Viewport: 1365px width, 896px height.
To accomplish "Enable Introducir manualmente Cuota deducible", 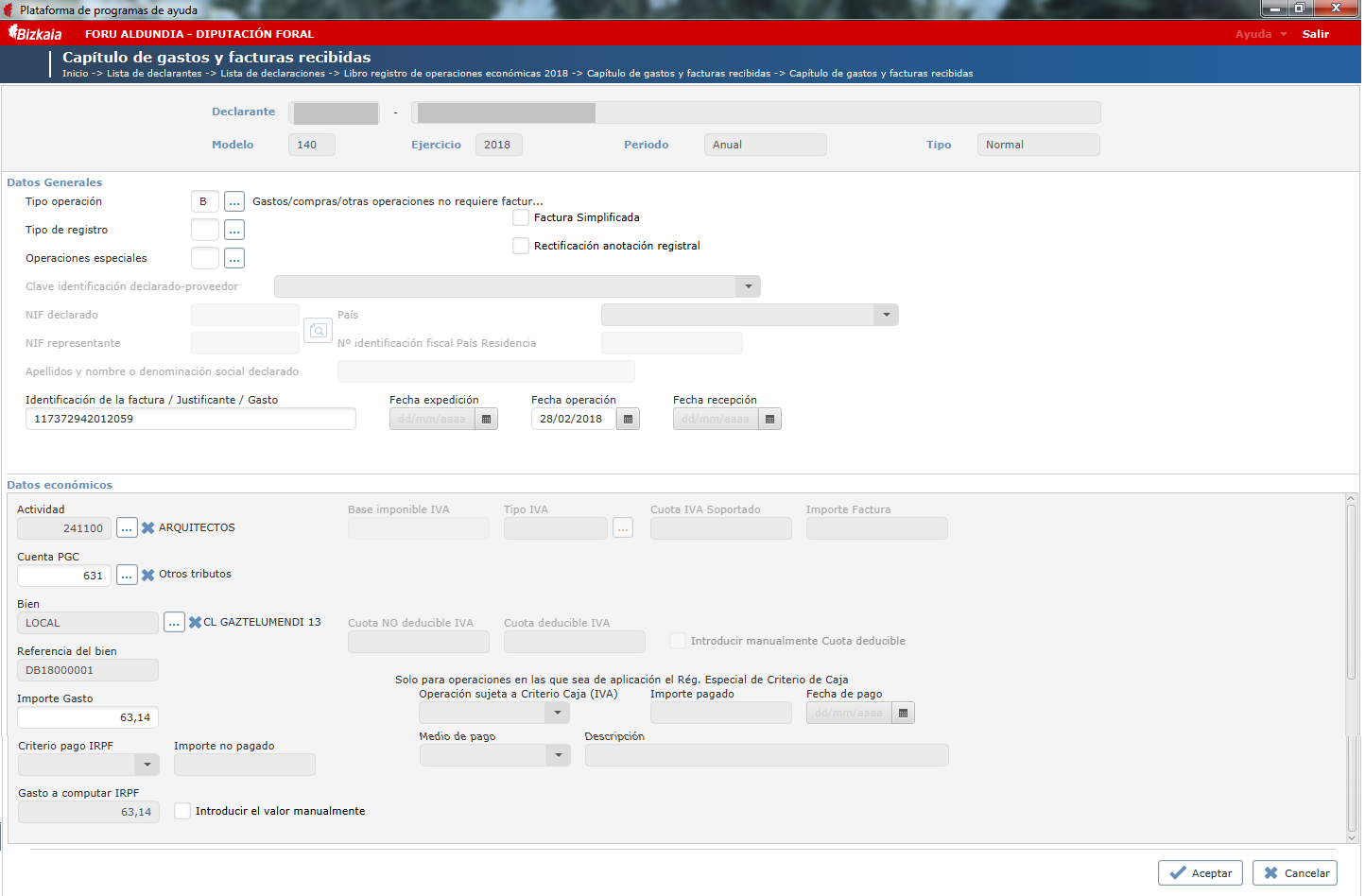I will pos(678,641).
